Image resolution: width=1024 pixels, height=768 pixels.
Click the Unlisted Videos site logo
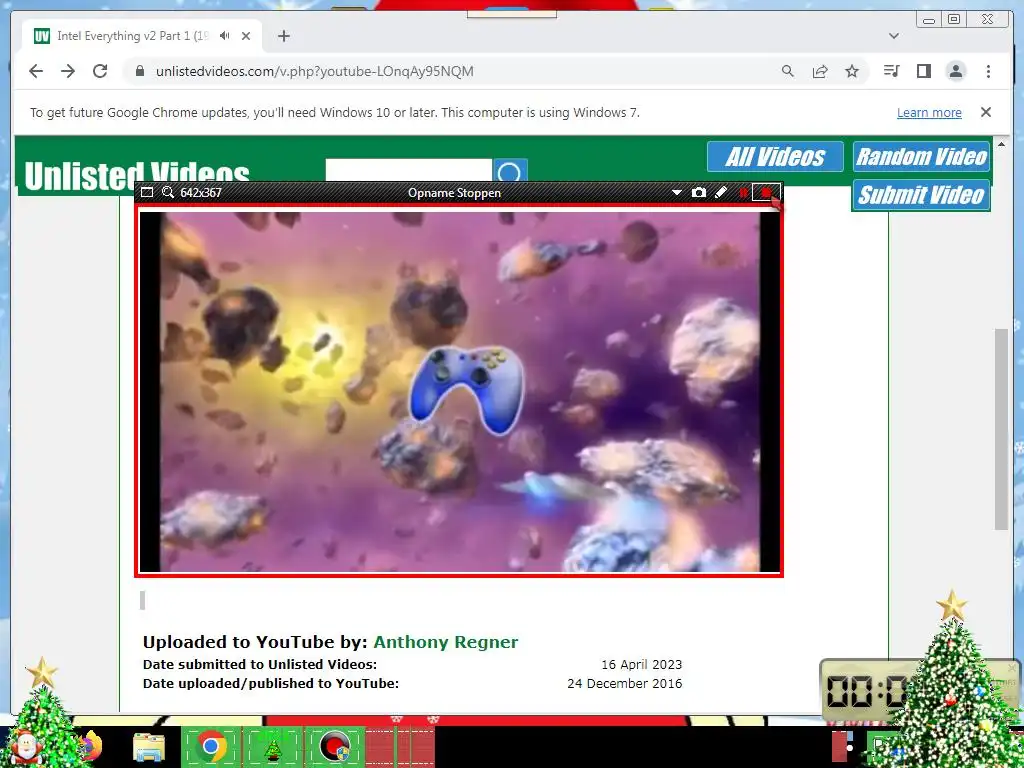pyautogui.click(x=136, y=174)
